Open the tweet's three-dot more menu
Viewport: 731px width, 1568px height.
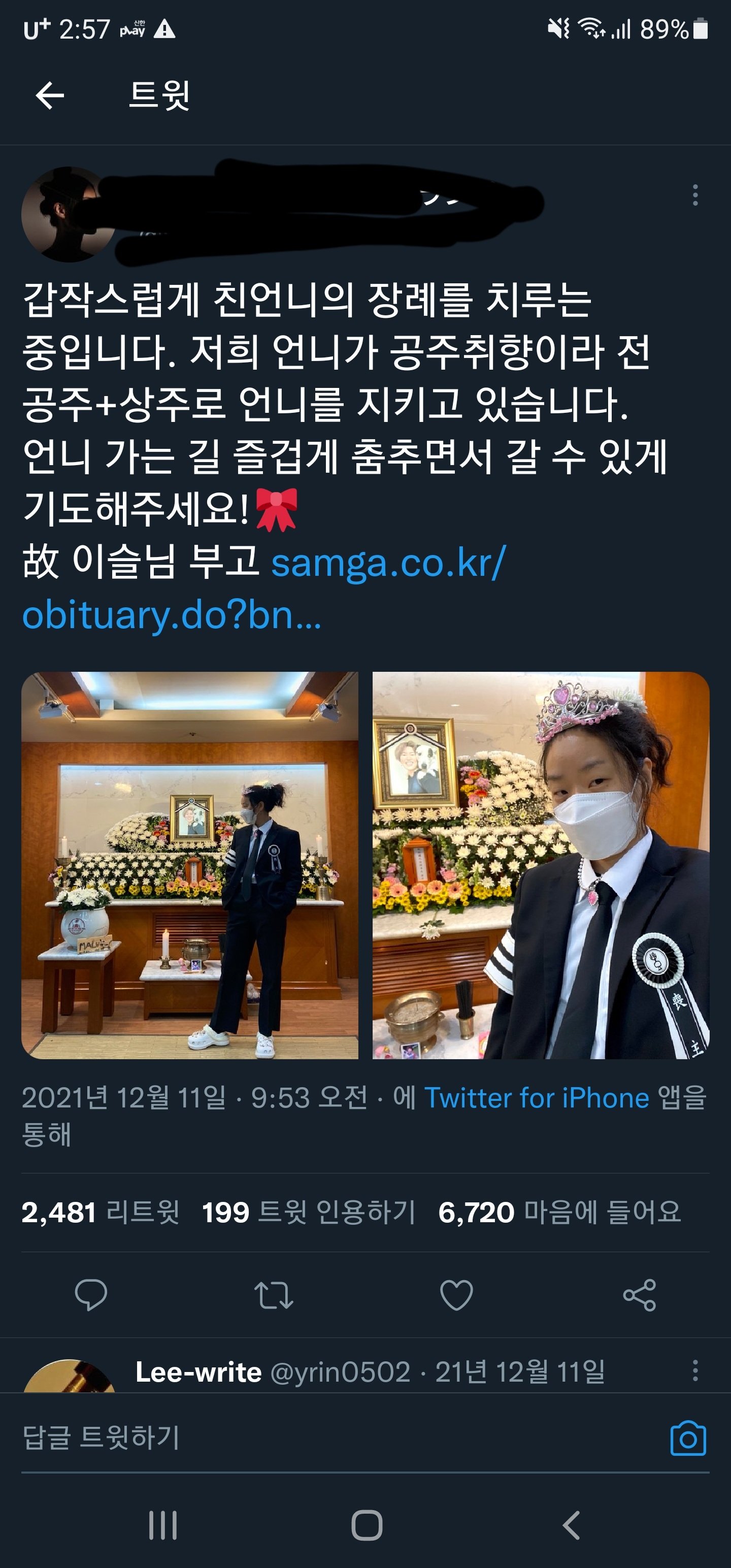[695, 195]
